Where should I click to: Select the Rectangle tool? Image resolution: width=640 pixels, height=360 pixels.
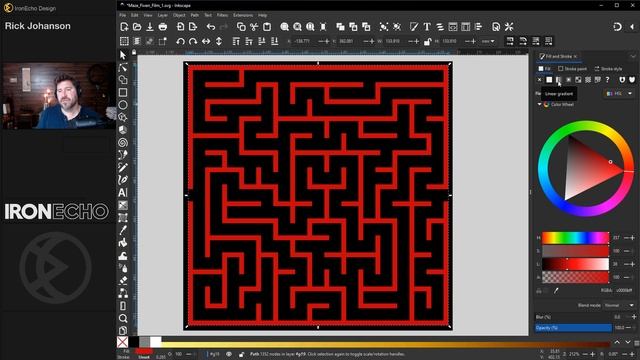[x=123, y=93]
